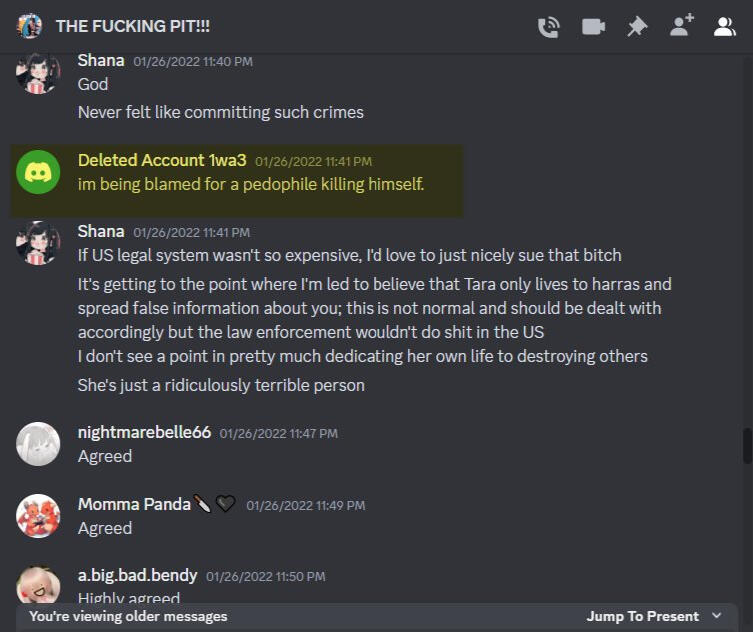
Task: Click the a.big.bad.bendy username
Action: (x=137, y=575)
